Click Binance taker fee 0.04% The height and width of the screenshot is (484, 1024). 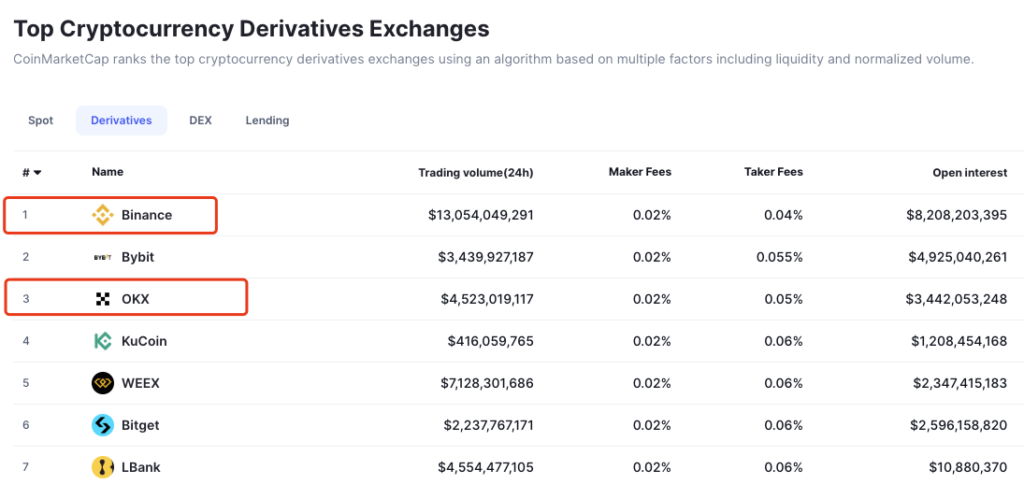pos(784,215)
